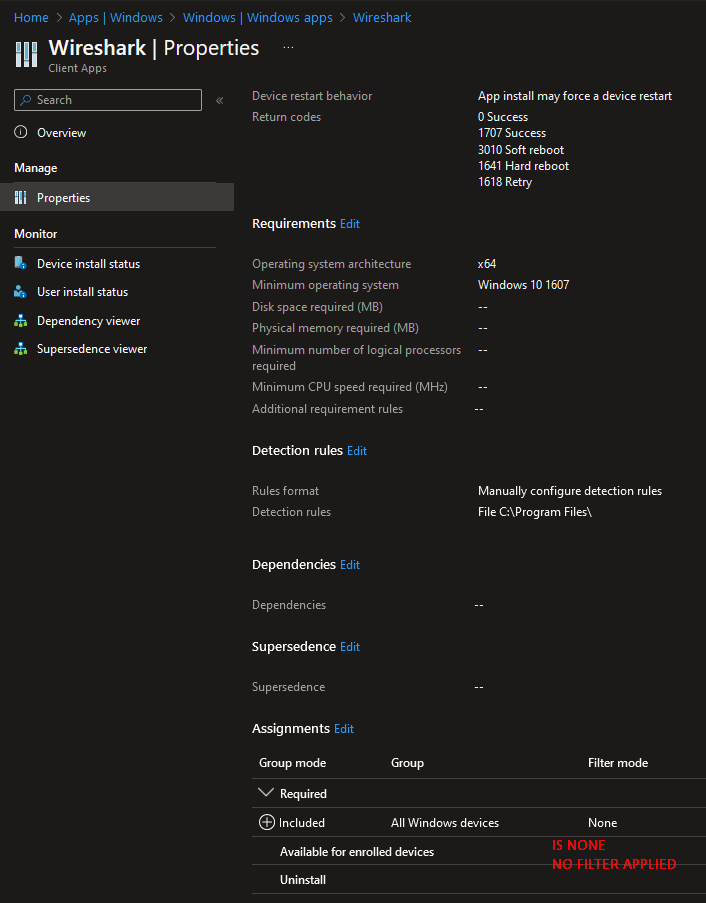This screenshot has height=903, width=706.
Task: Click the 3010 Soft reboot return code
Action: [521, 149]
